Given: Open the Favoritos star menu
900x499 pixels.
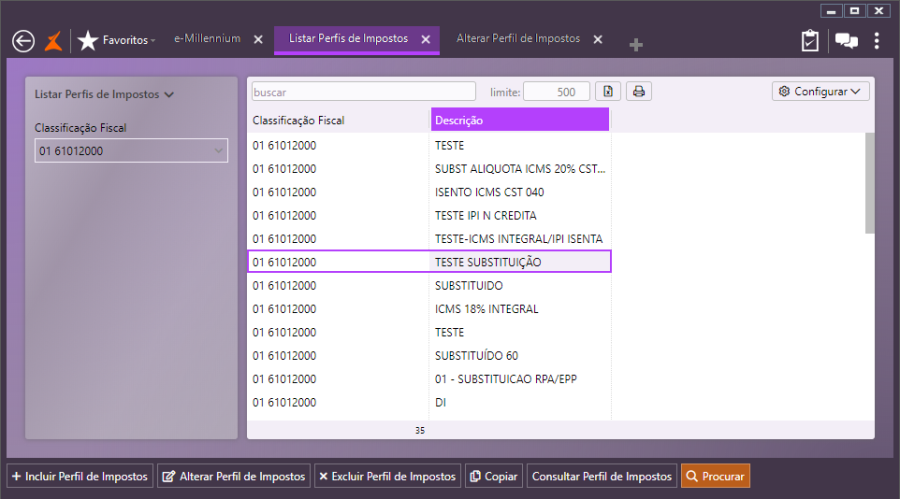Looking at the screenshot, I should (x=117, y=40).
